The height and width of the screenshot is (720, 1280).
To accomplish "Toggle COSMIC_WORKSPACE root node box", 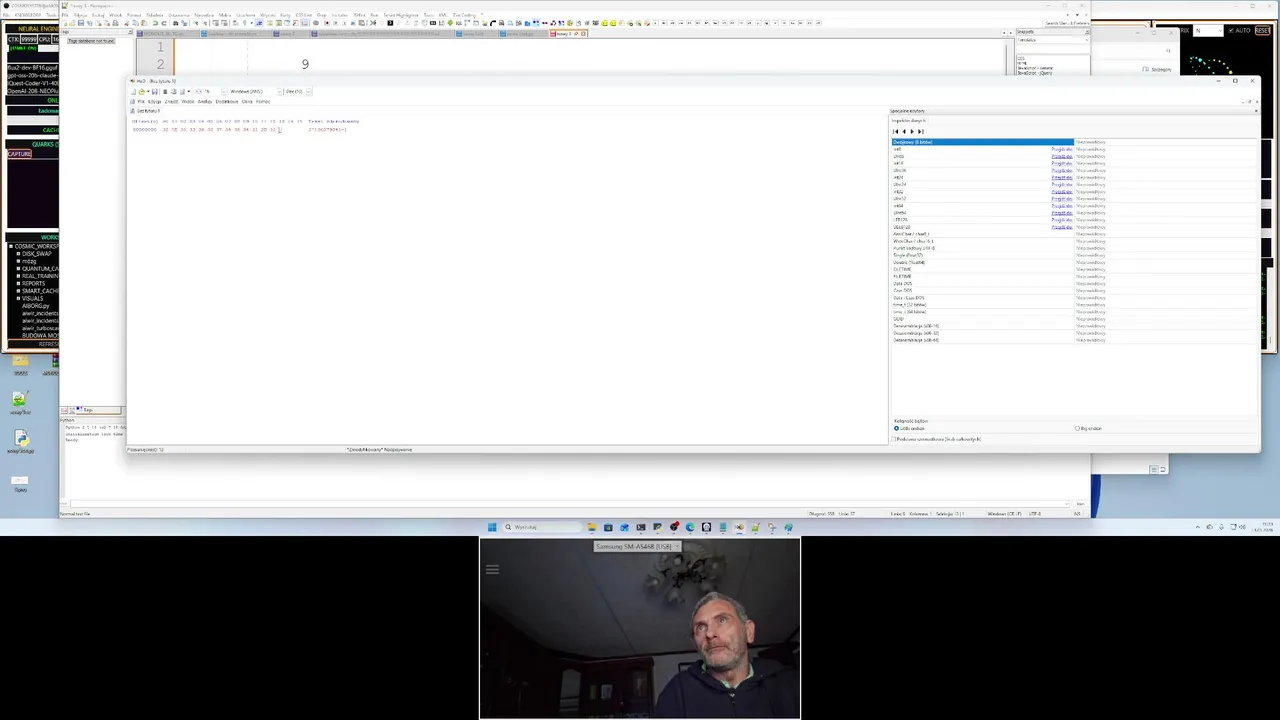I will (11, 246).
